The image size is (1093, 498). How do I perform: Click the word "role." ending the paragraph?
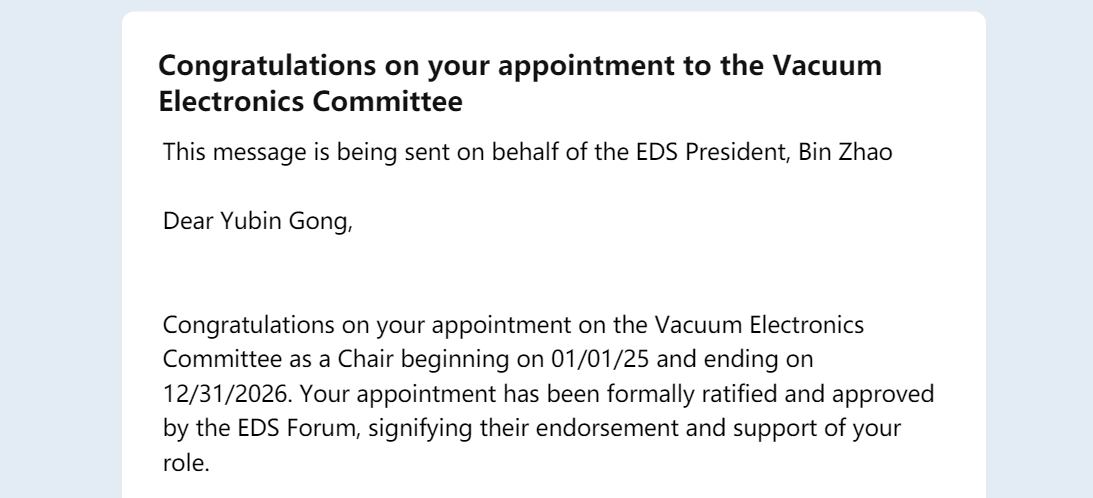185,462
